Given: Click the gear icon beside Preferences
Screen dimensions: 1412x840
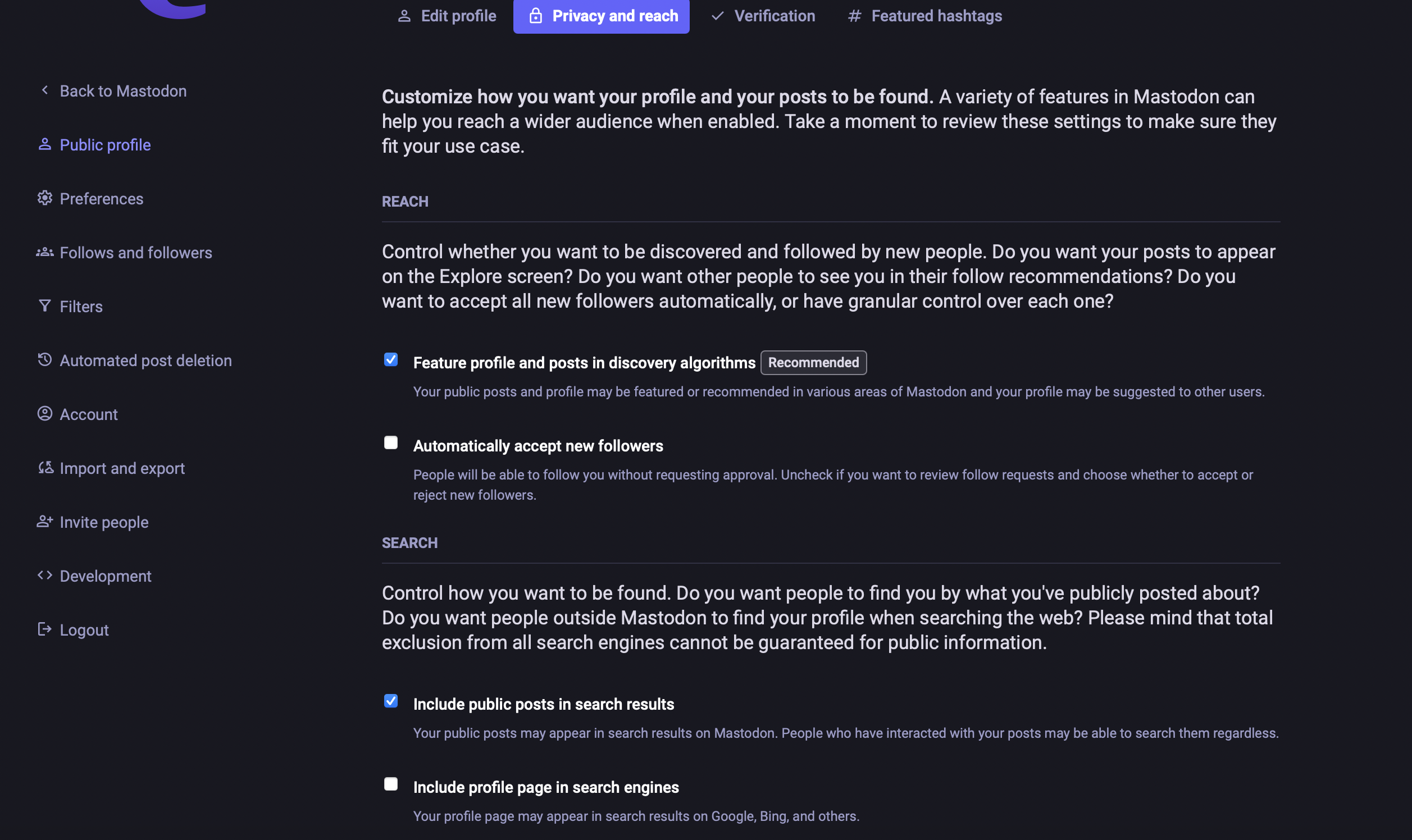Looking at the screenshot, I should [45, 198].
